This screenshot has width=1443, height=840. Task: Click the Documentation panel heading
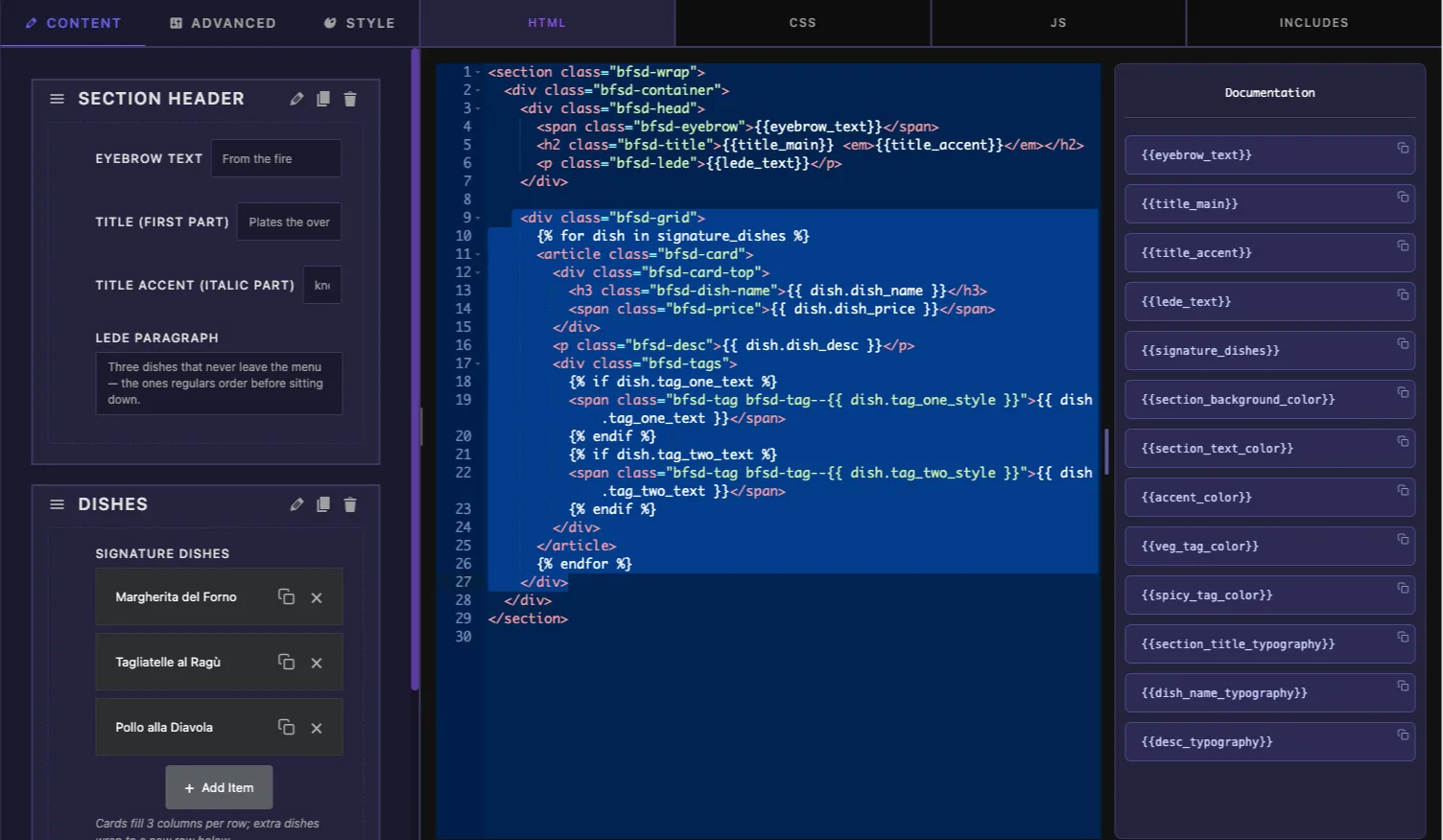tap(1269, 93)
